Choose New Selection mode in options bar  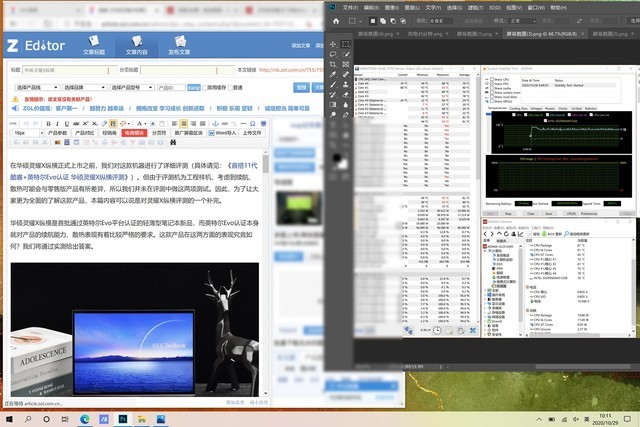(373, 21)
